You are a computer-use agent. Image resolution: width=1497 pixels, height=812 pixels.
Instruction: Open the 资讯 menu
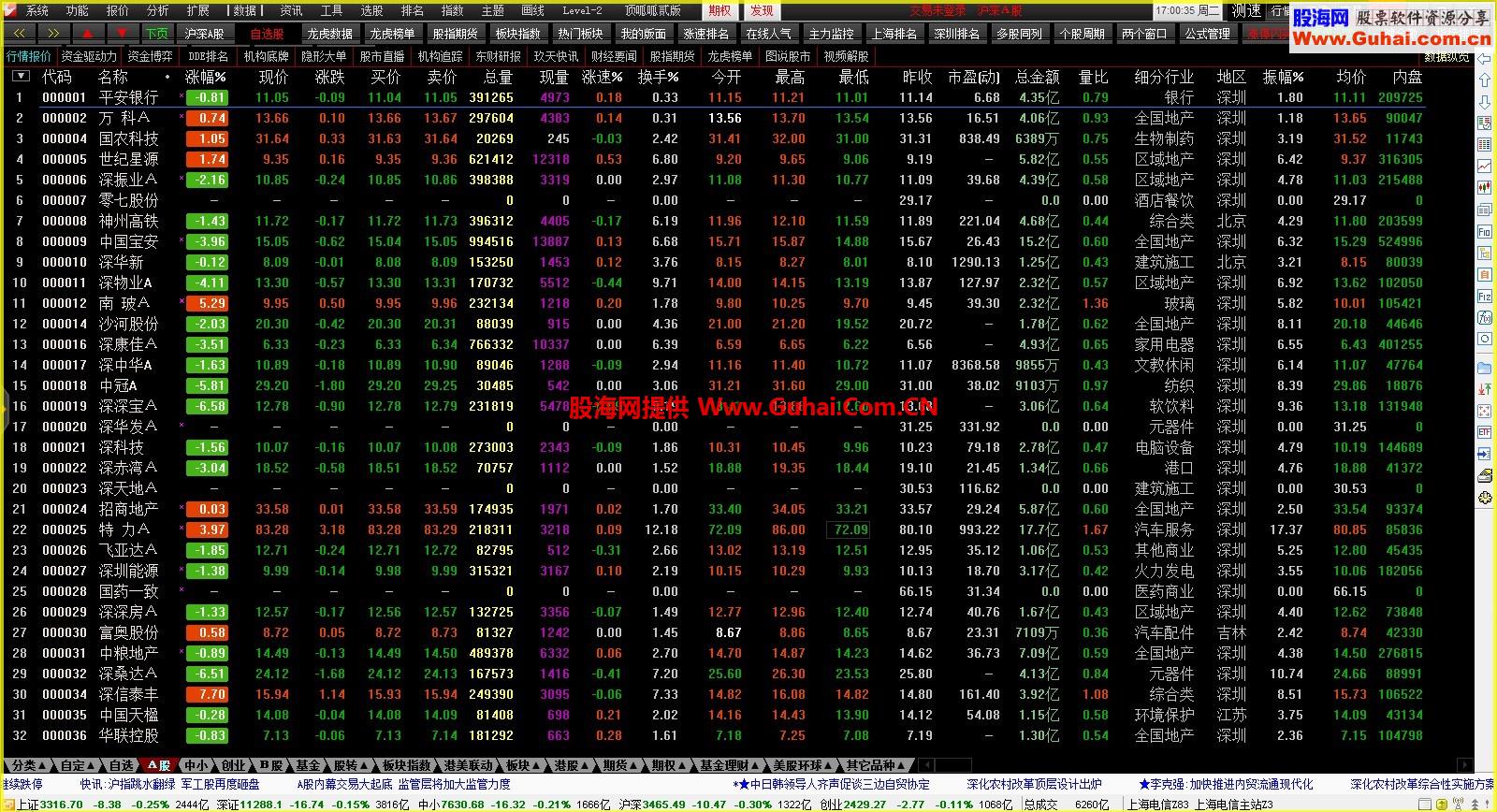292,10
